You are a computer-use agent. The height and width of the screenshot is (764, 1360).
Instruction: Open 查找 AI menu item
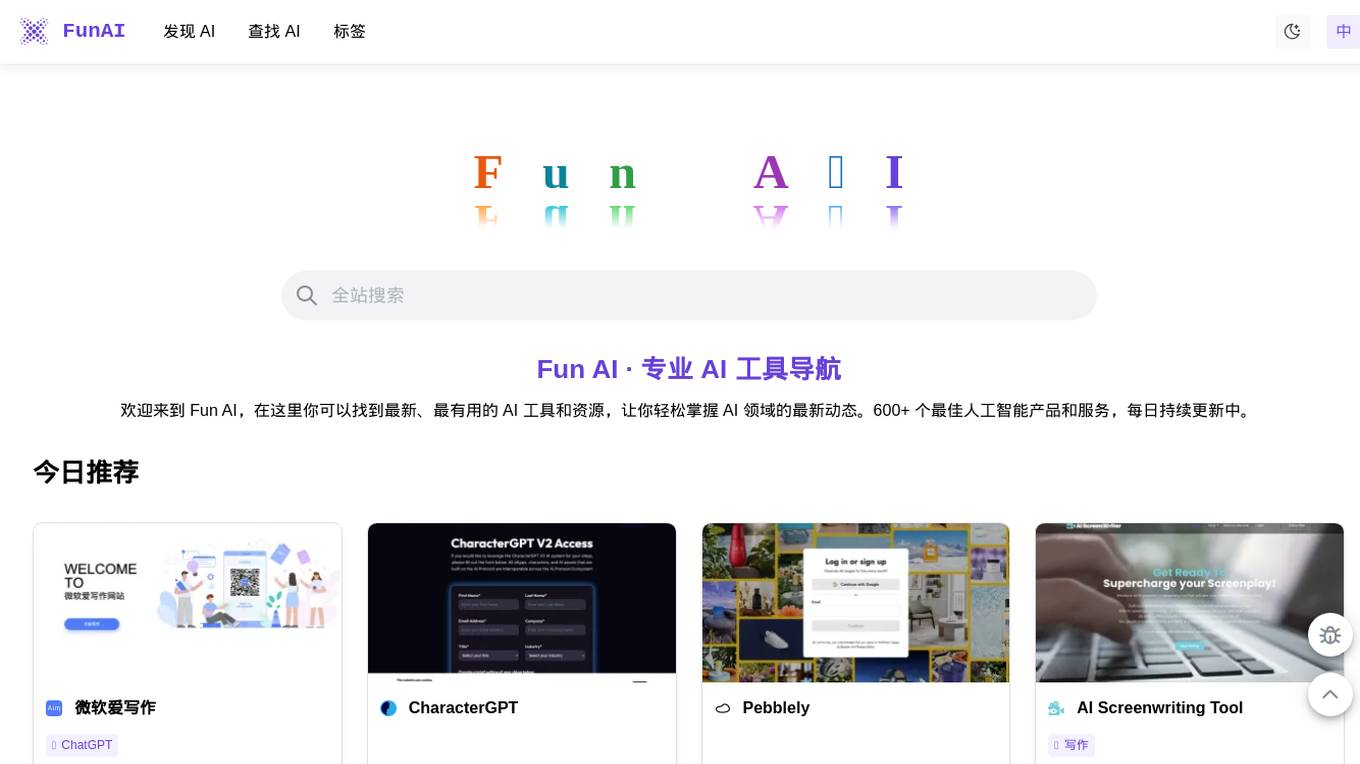[x=274, y=31]
